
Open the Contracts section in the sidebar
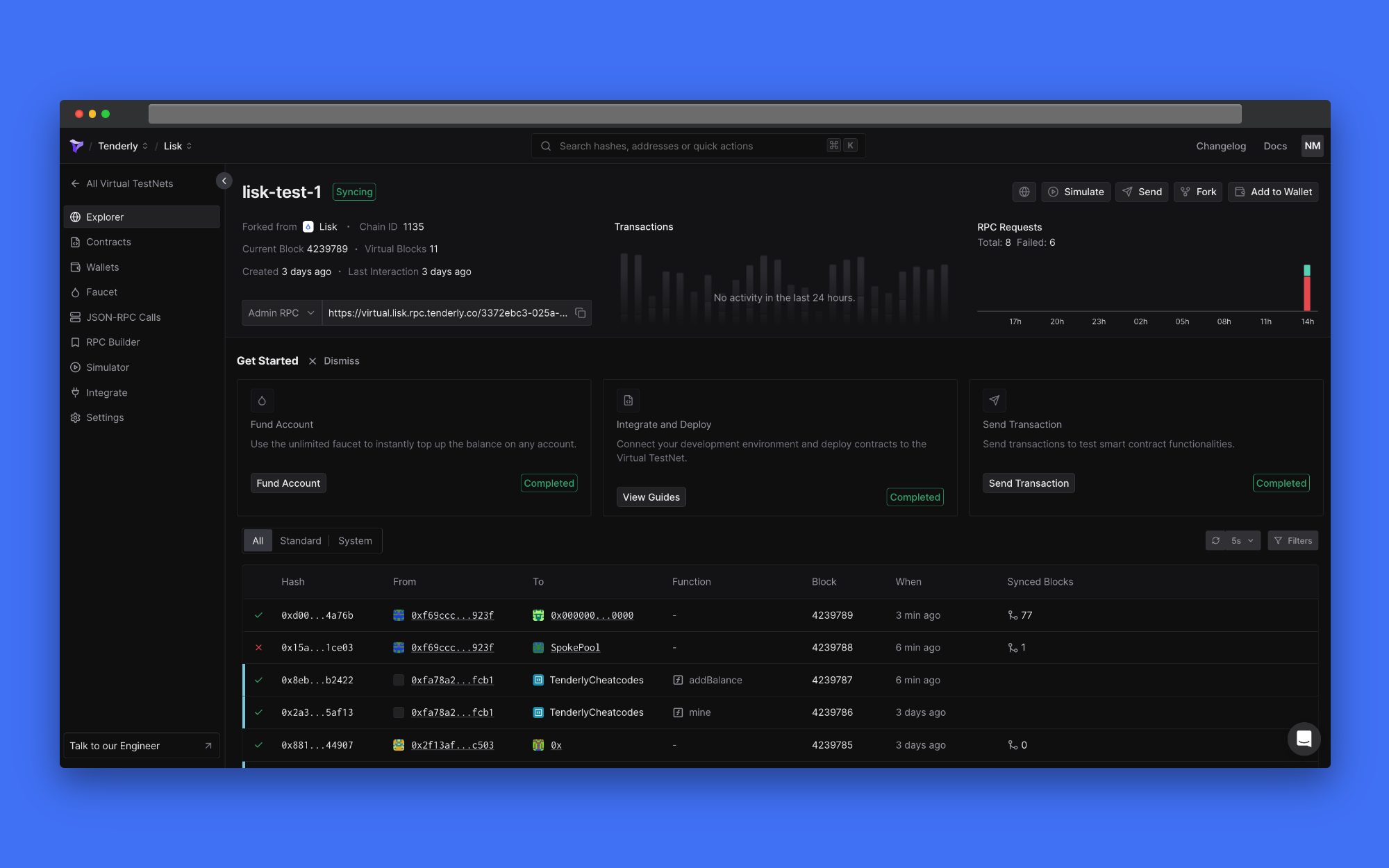point(108,242)
